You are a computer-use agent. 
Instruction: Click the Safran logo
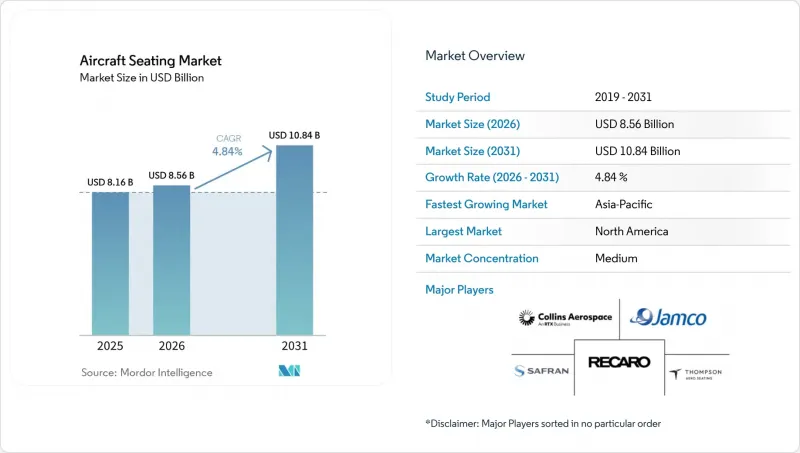click(541, 371)
